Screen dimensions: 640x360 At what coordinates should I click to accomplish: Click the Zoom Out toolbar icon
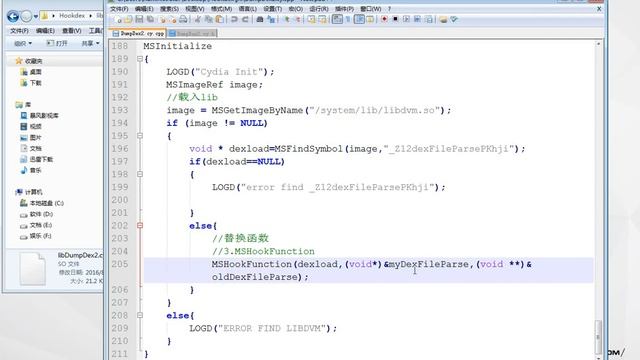pyautogui.click(x=298, y=19)
